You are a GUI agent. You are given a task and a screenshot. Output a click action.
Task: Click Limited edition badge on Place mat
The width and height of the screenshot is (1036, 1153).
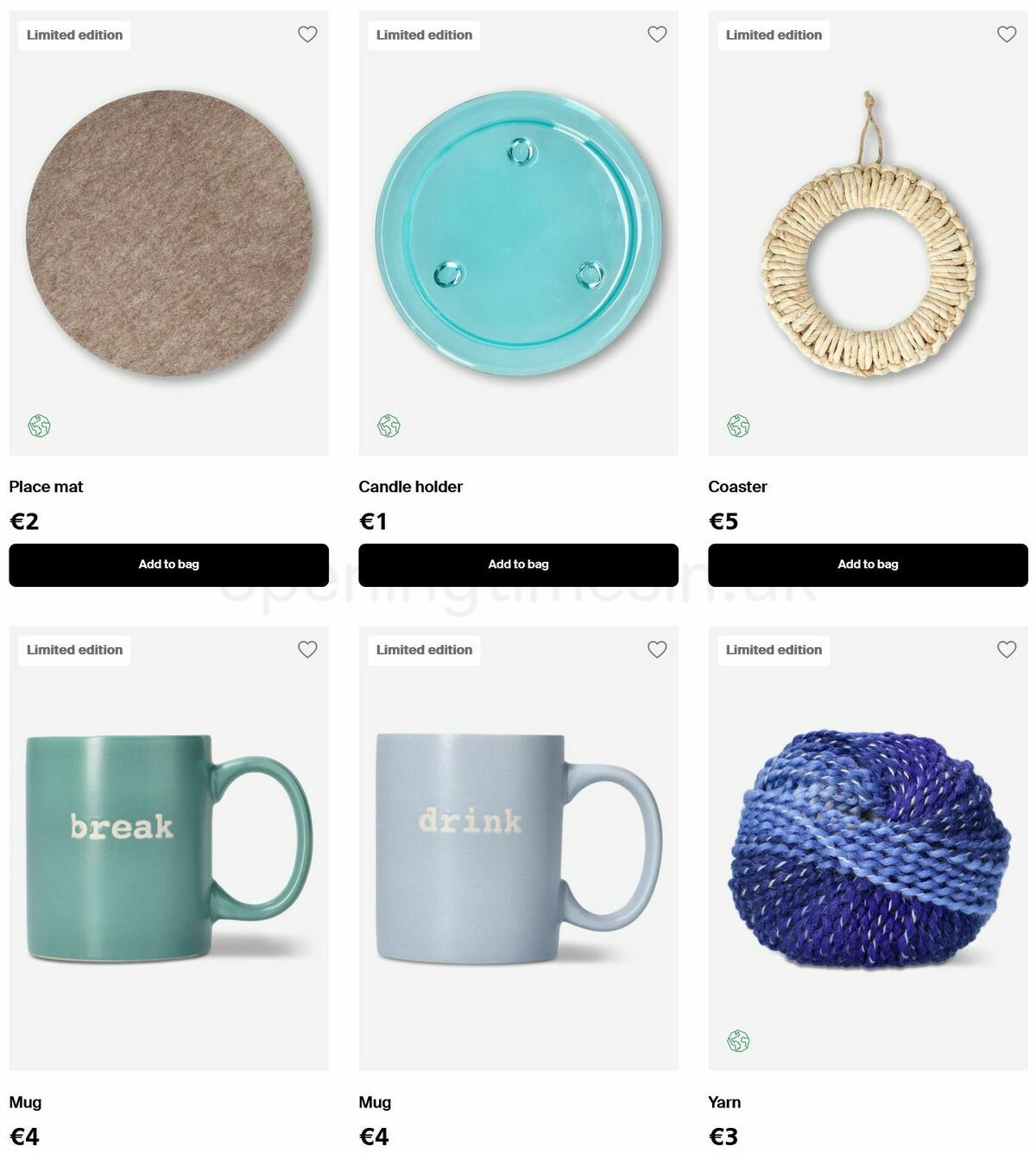74,35
